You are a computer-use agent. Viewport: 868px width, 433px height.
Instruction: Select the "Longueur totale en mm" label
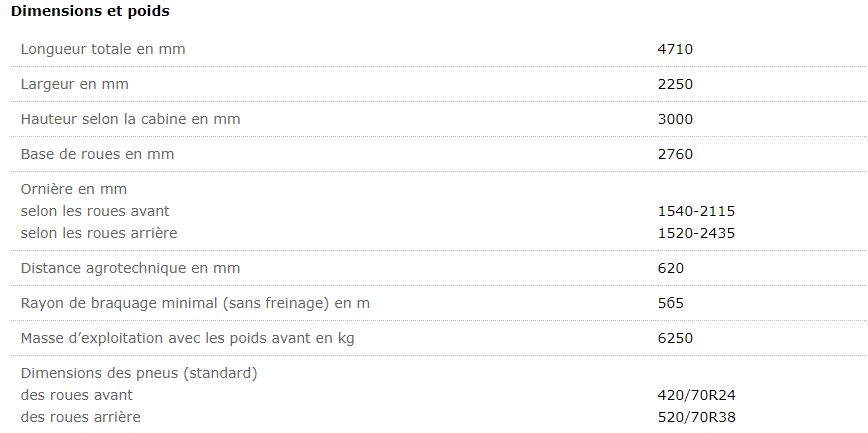pyautogui.click(x=103, y=49)
